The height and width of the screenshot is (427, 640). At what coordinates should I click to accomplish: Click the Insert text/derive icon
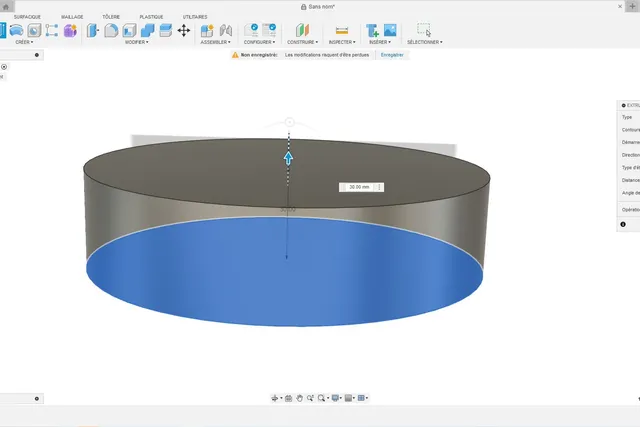(x=372, y=30)
